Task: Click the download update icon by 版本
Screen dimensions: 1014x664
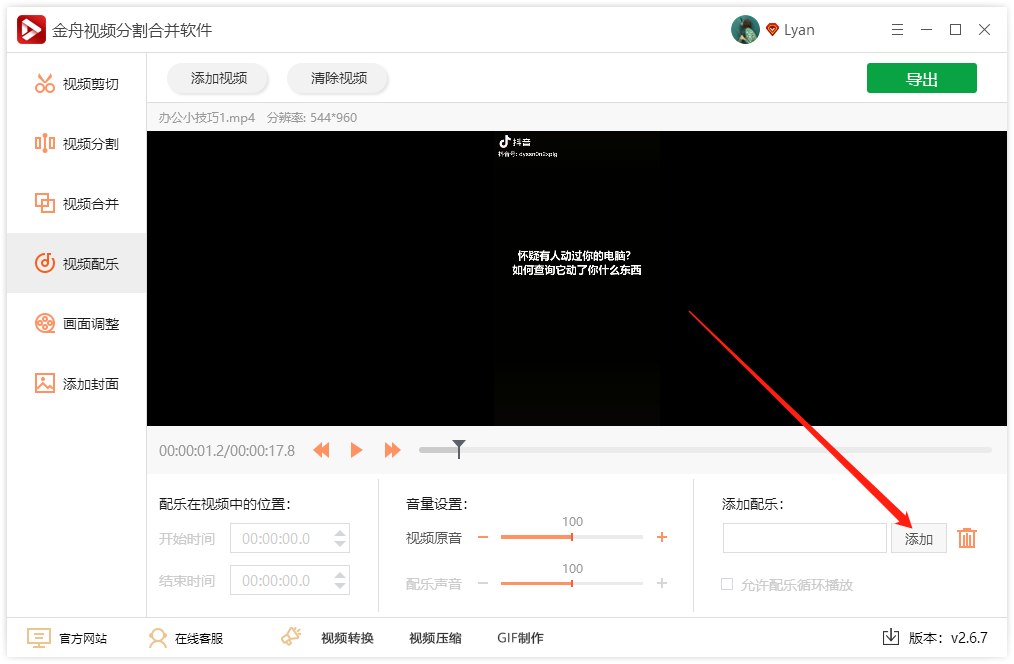Action: pyautogui.click(x=890, y=637)
